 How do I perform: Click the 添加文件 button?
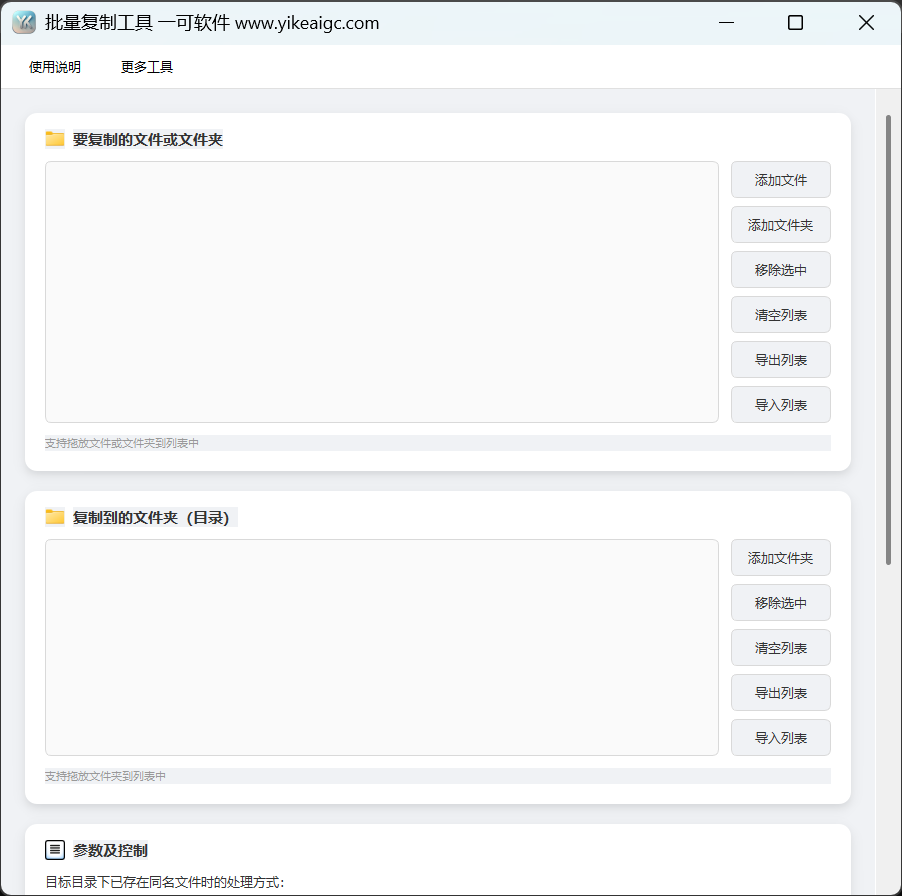click(x=781, y=180)
